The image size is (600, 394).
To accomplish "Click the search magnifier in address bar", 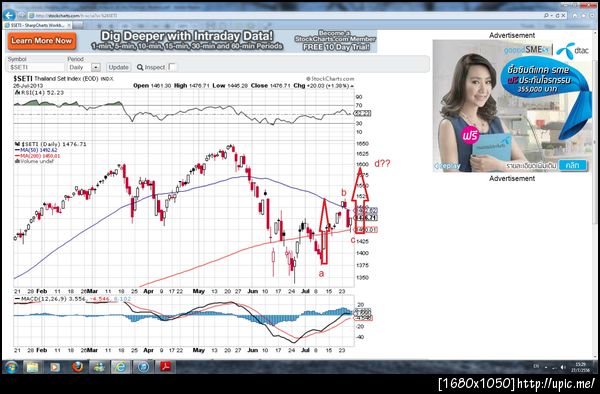I will pyautogui.click(x=546, y=16).
